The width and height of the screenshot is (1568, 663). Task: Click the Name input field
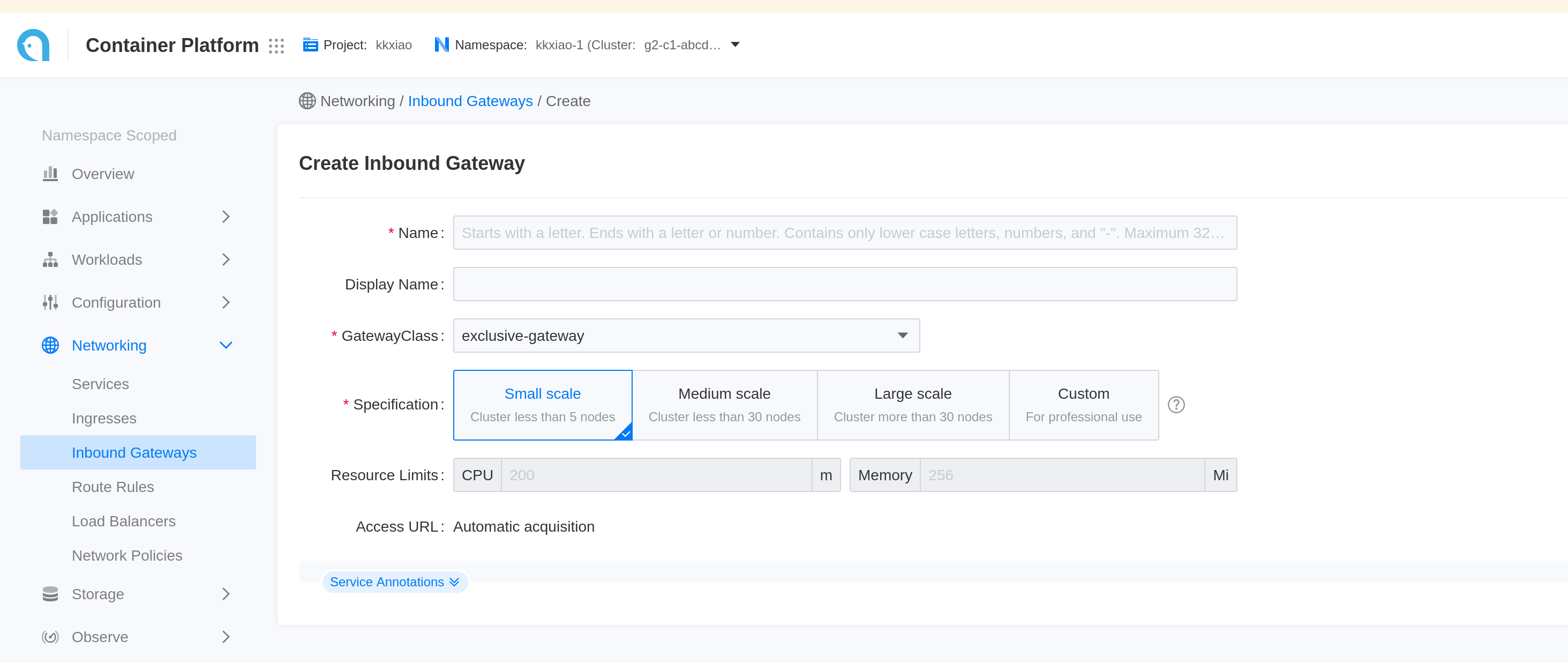click(844, 233)
